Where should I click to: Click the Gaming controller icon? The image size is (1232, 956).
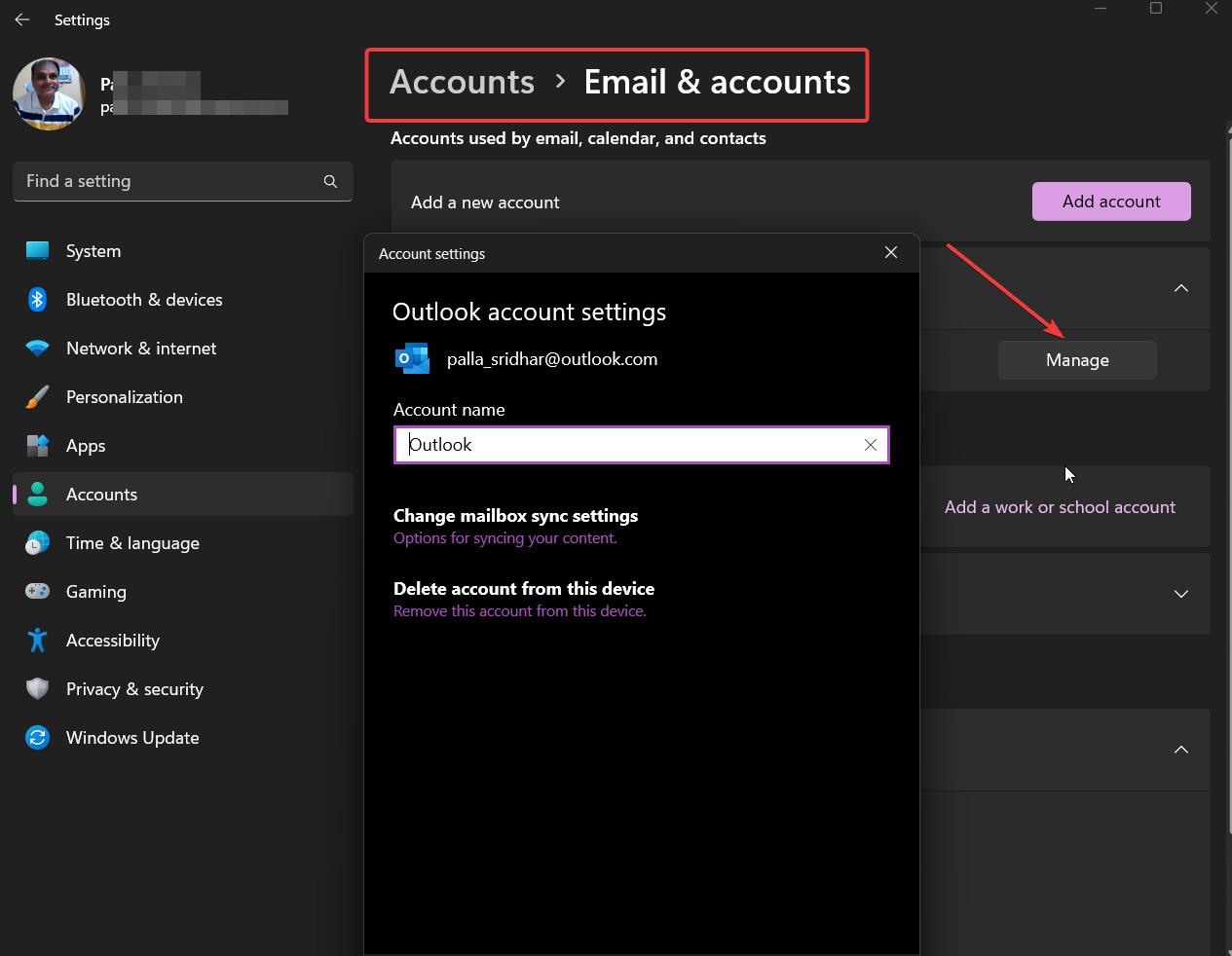(x=37, y=592)
